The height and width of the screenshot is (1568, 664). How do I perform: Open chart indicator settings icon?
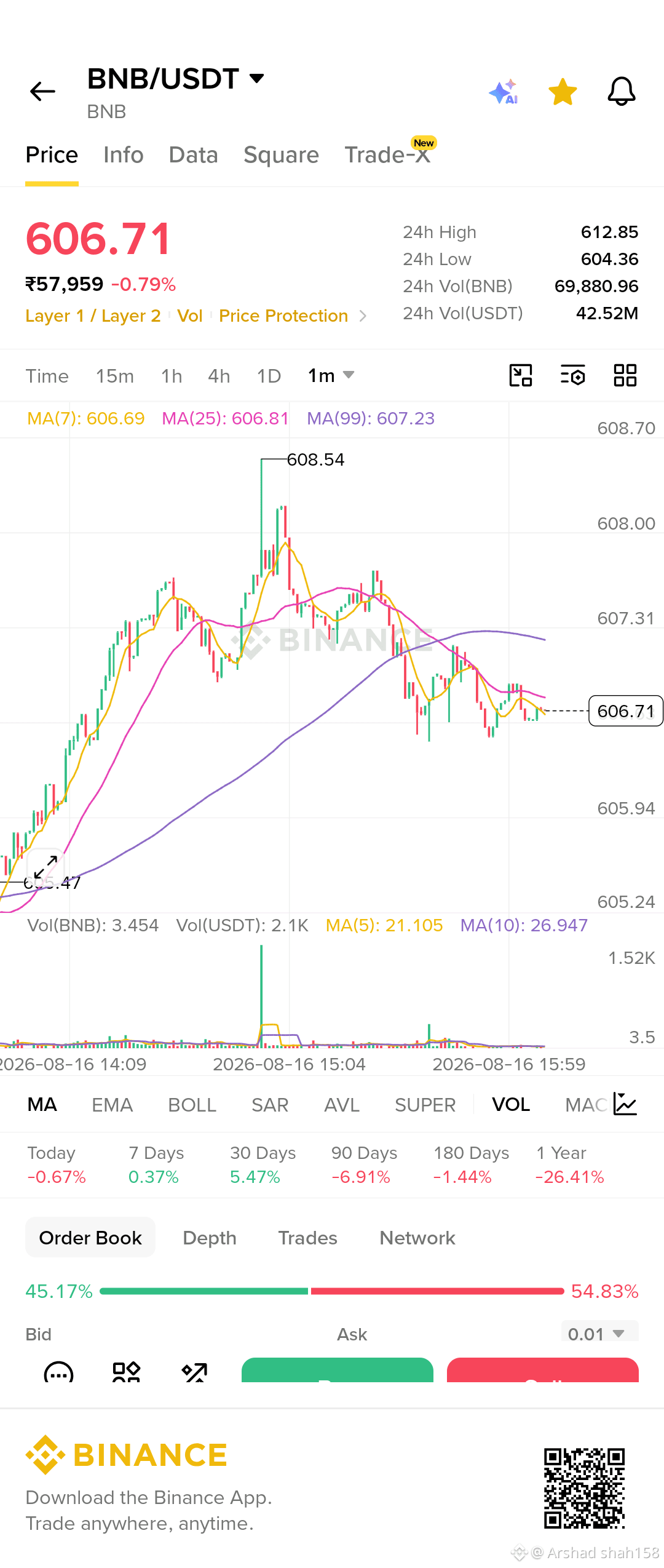click(573, 375)
